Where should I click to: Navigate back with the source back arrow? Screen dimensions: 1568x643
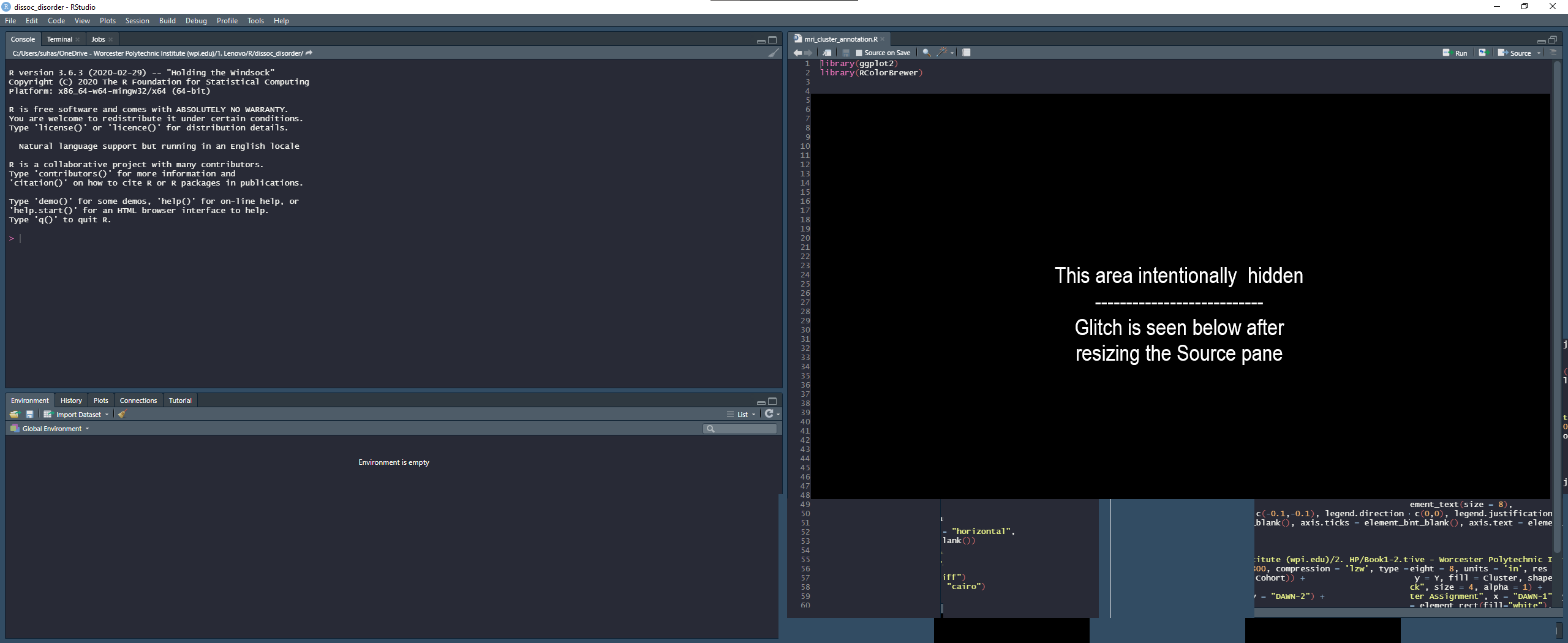pyautogui.click(x=797, y=53)
